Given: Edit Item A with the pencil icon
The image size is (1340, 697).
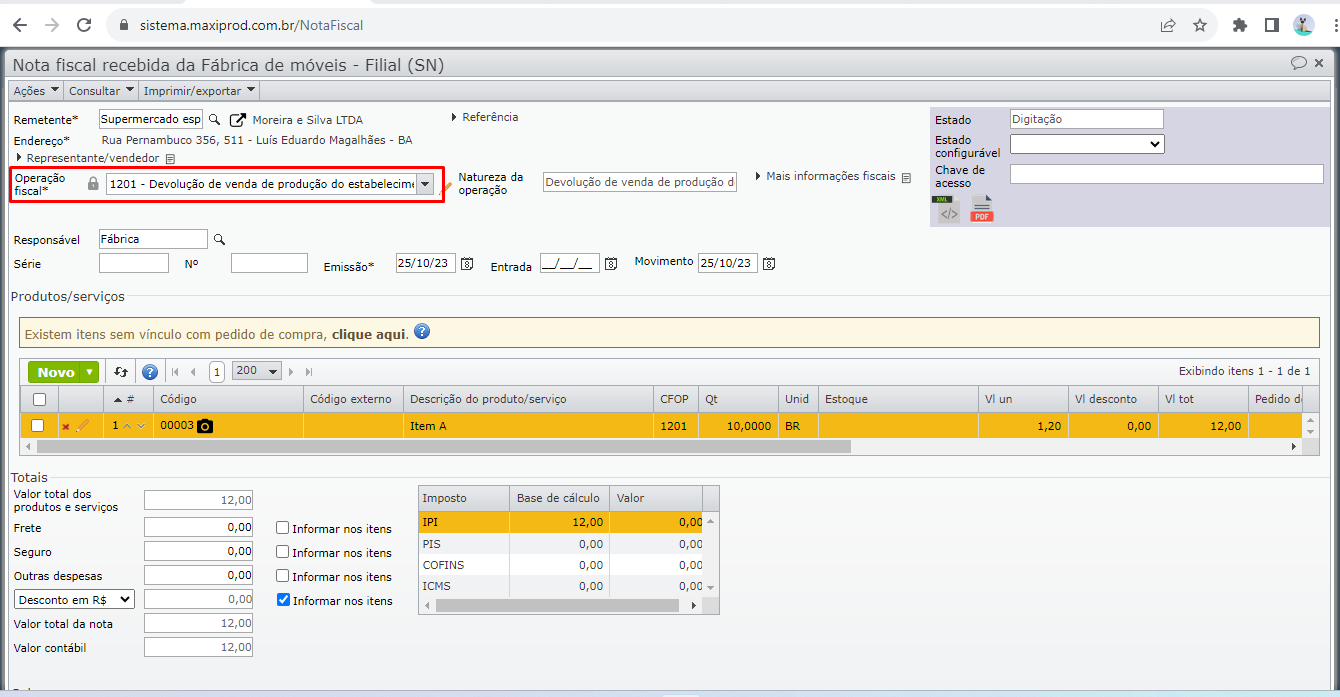Looking at the screenshot, I should 82,425.
